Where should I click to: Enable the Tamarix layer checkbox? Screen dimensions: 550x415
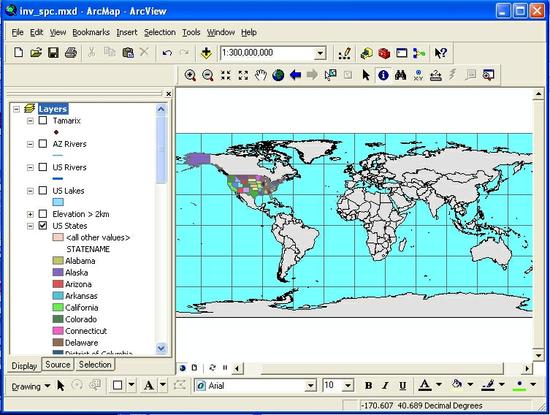[x=43, y=120]
